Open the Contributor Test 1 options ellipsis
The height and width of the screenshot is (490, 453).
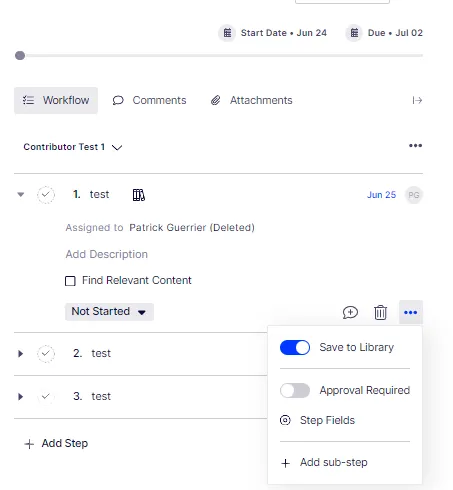click(x=415, y=146)
